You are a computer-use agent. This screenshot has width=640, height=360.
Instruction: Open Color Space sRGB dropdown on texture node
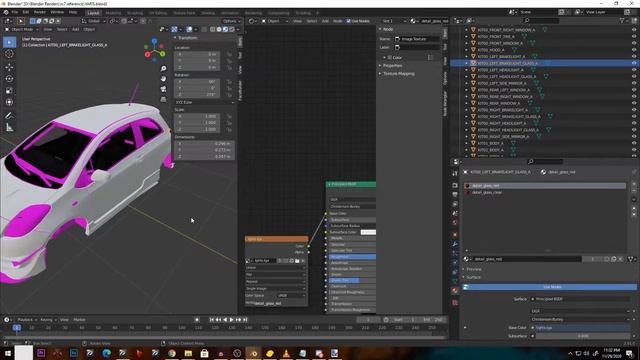[x=291, y=296]
